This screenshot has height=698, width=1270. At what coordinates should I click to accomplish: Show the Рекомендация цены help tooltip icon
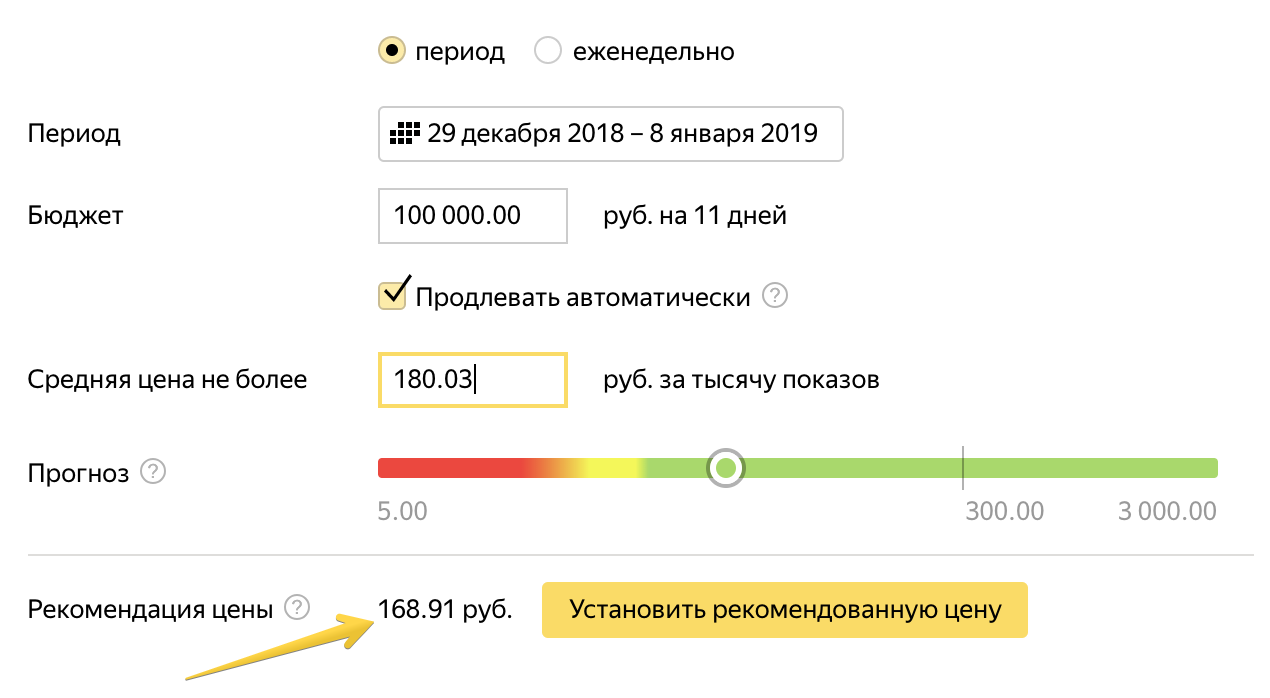pos(297,607)
